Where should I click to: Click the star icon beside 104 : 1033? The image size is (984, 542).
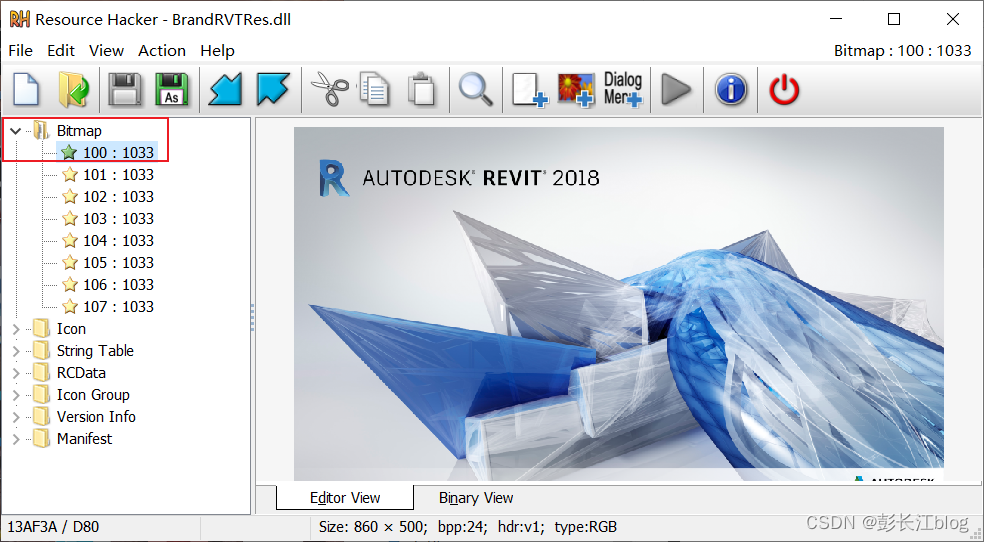click(70, 240)
